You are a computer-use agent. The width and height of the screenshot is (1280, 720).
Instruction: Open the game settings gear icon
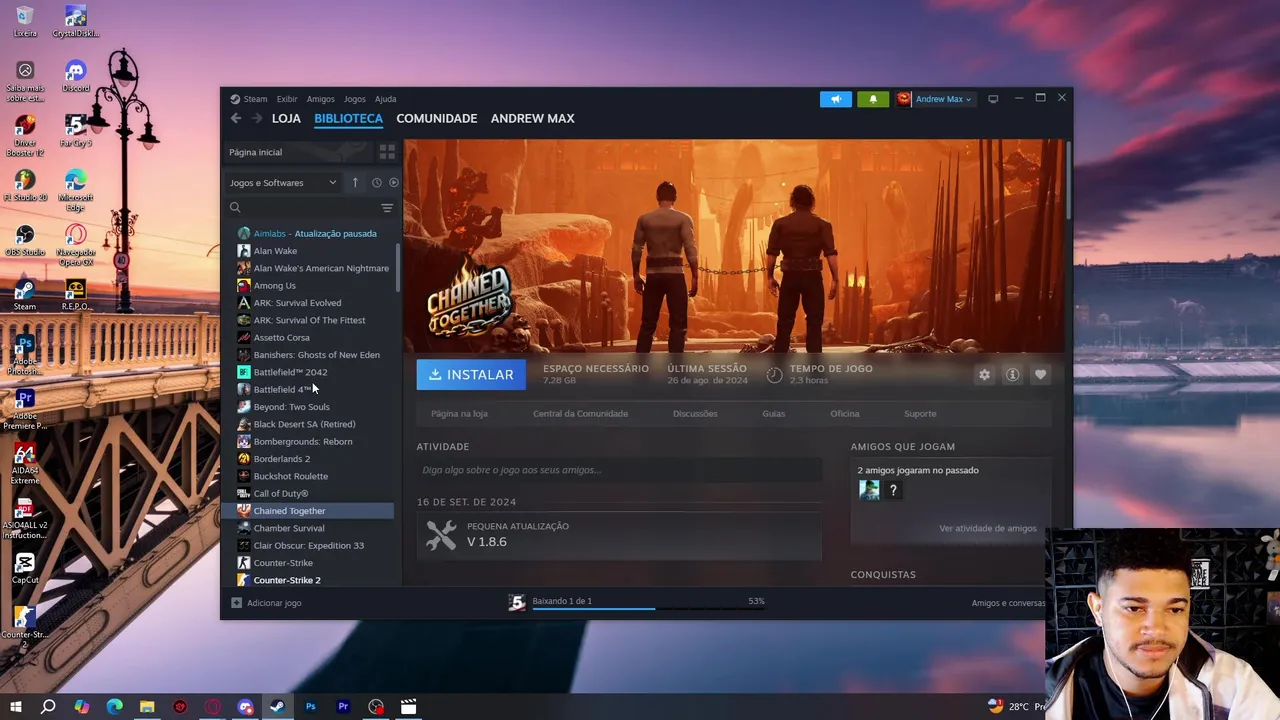click(x=984, y=374)
